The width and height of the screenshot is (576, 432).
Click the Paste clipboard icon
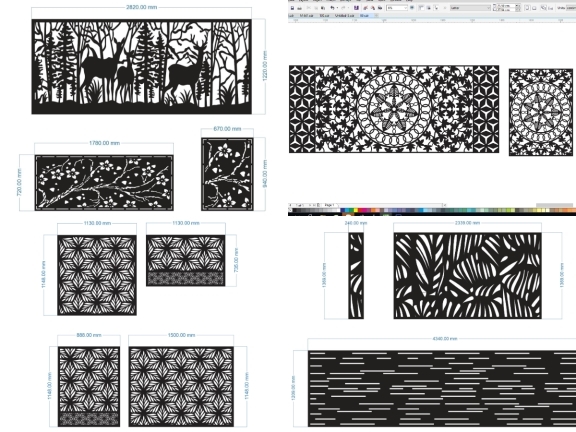[x=323, y=8]
